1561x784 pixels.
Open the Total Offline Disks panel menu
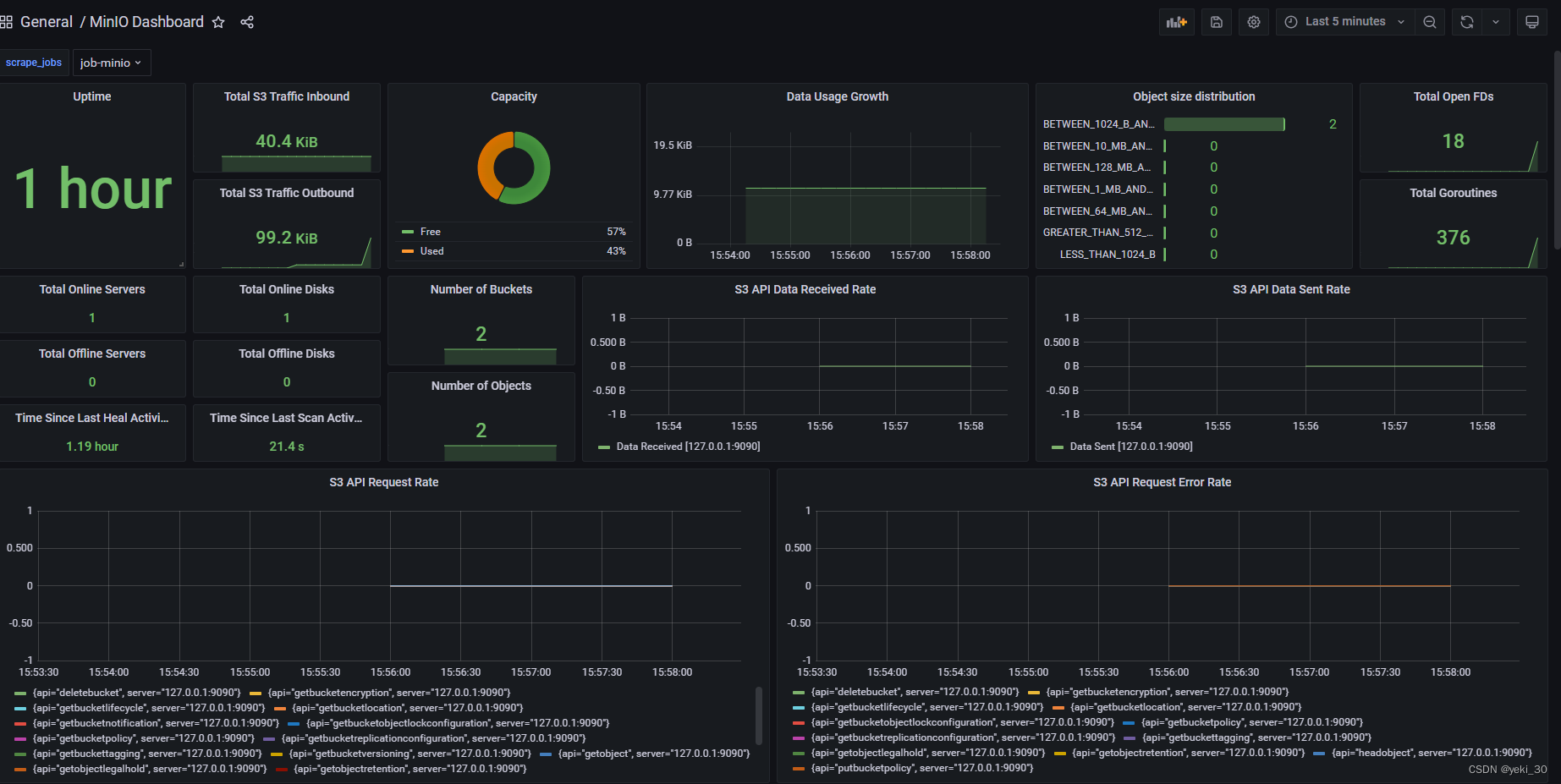(x=287, y=354)
